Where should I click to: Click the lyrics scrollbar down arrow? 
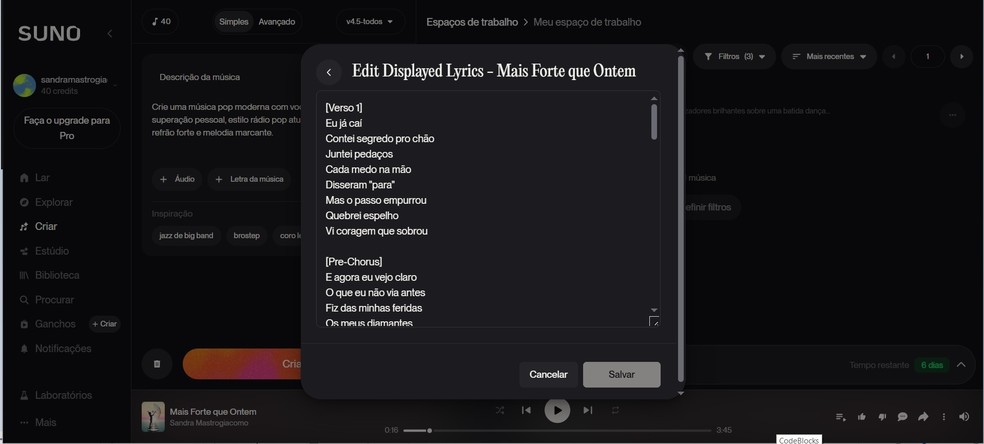point(654,310)
